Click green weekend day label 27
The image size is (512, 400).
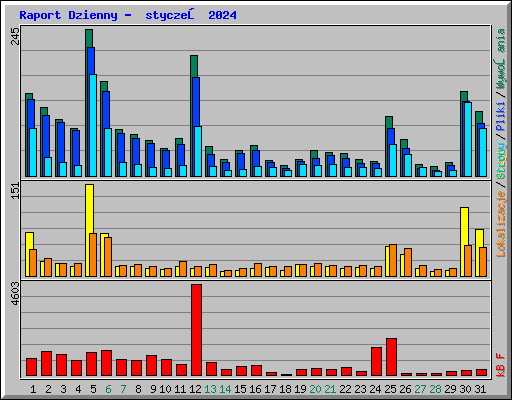(420, 389)
